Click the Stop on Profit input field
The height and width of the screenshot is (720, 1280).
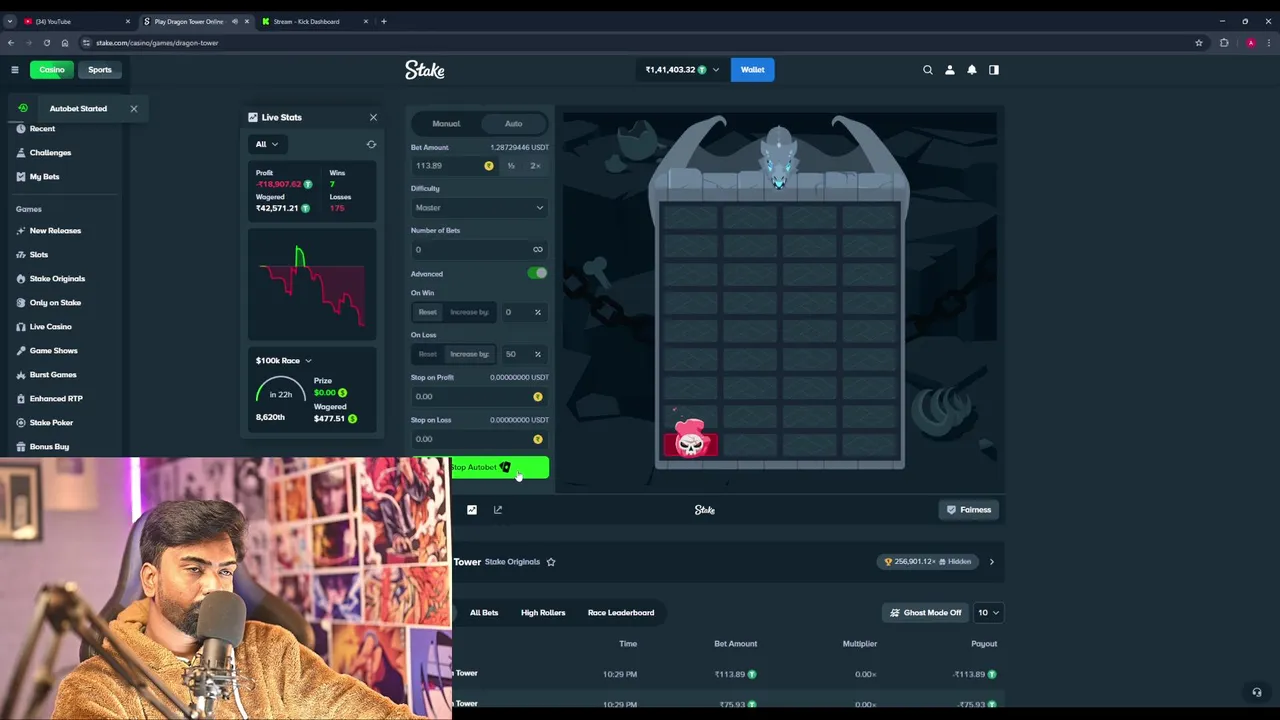point(479,397)
